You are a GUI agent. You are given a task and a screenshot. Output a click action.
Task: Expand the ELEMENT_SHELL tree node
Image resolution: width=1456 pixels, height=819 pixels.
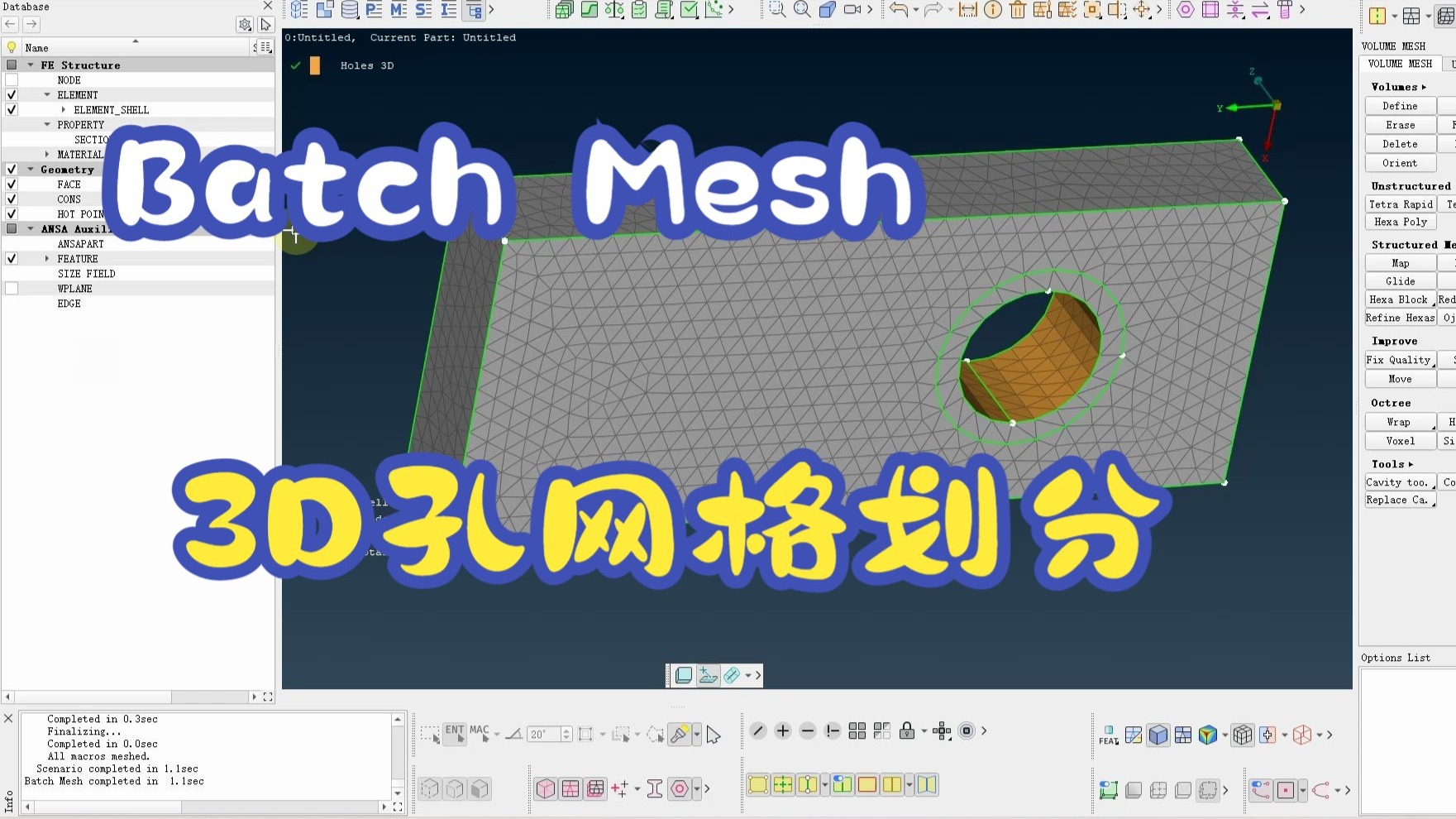(64, 110)
